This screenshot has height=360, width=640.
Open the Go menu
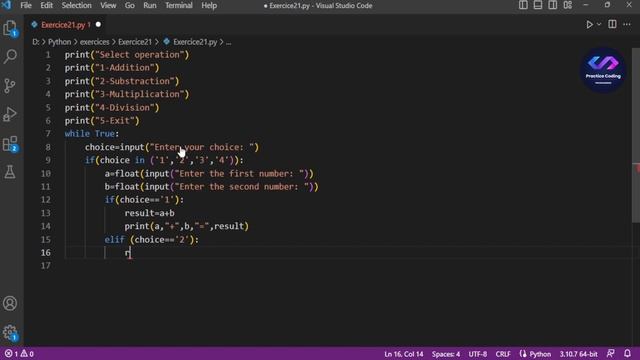[129, 6]
